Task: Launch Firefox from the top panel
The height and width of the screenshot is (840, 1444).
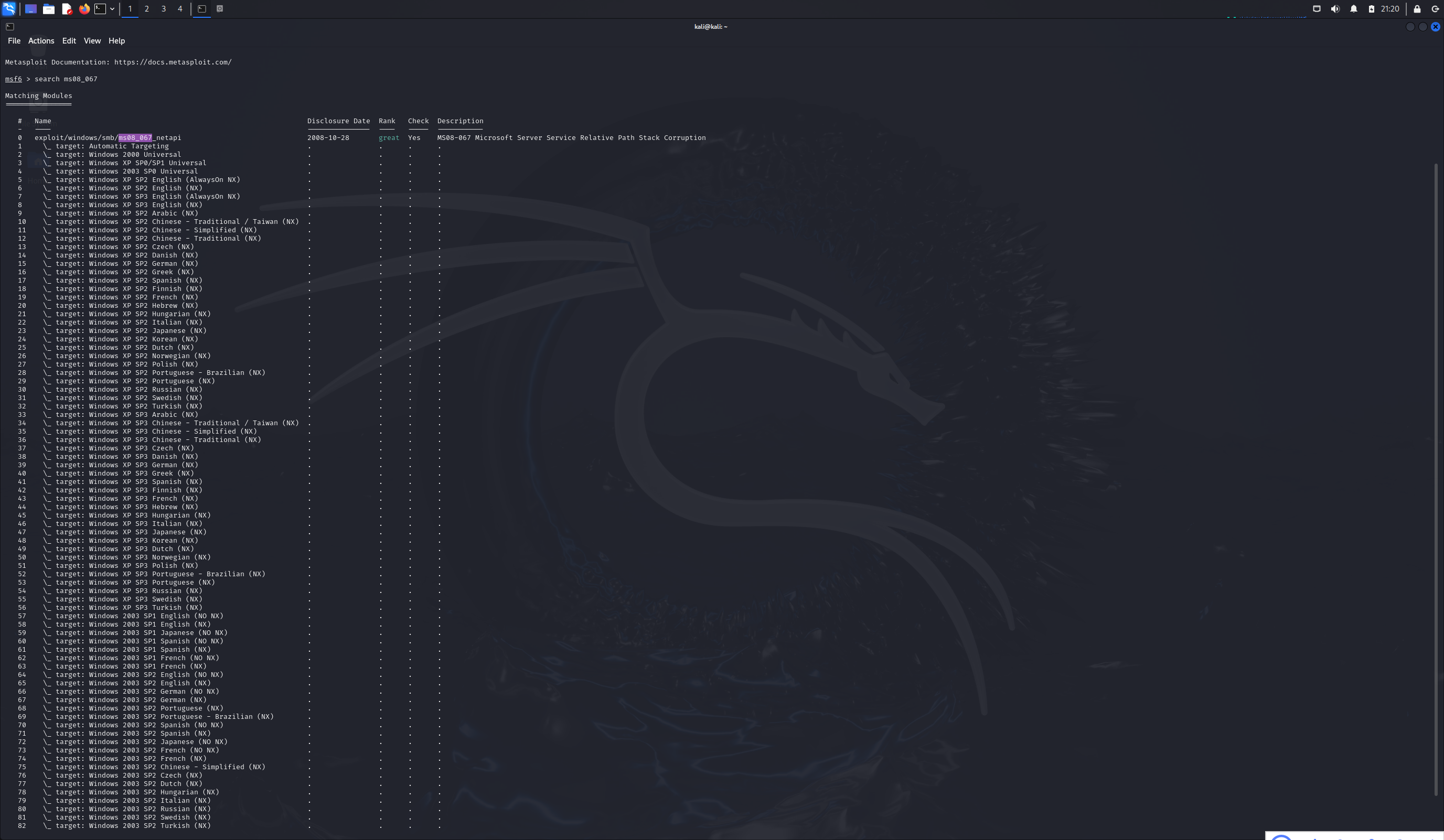Action: [x=84, y=8]
